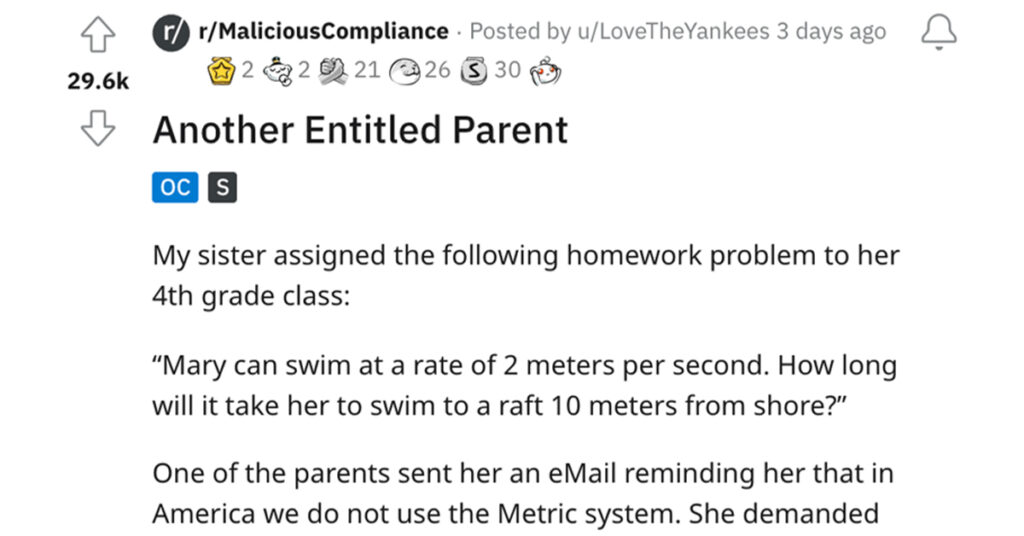Open u/LoveTheYankees user profile

(x=673, y=31)
